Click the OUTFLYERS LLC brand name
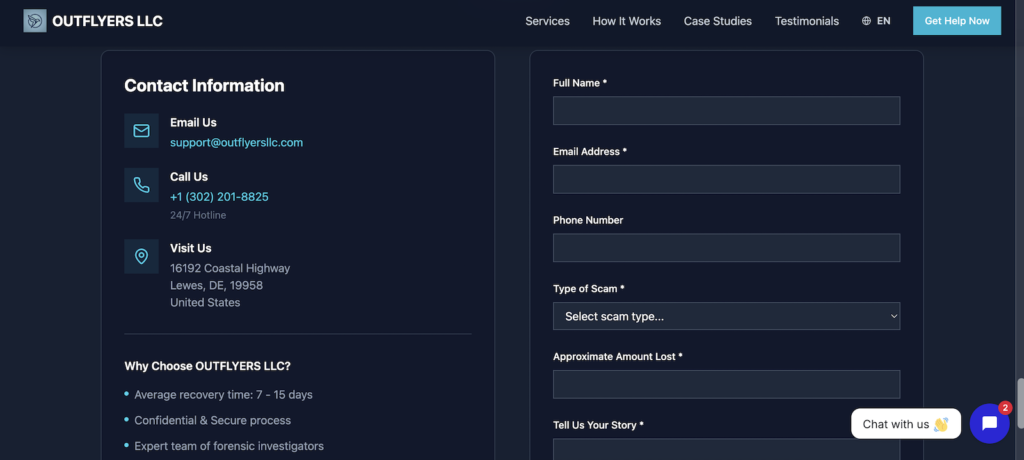The height and width of the screenshot is (460, 1024). coord(107,21)
